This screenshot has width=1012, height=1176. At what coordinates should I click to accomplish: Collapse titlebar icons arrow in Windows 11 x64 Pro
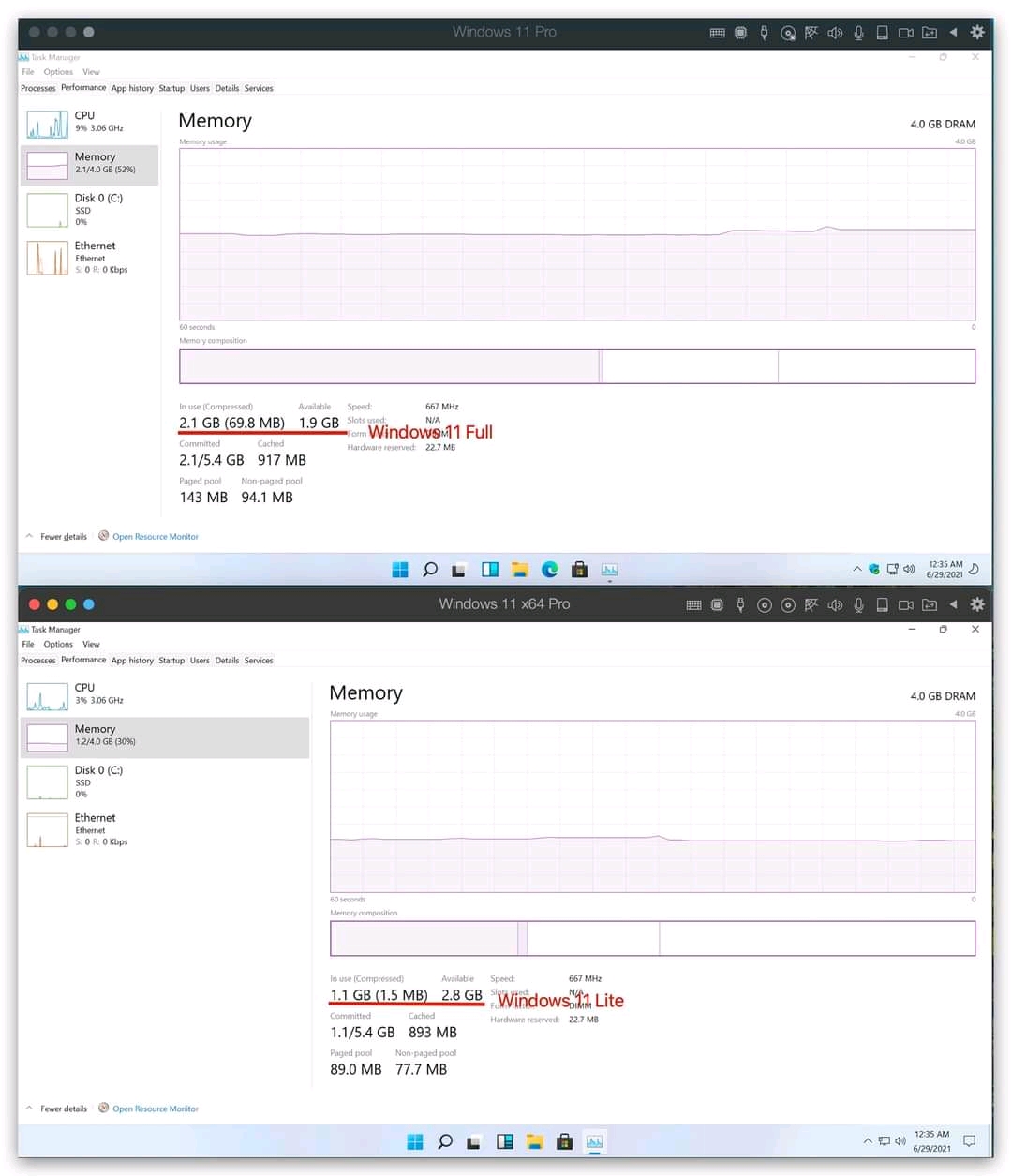coord(953,604)
